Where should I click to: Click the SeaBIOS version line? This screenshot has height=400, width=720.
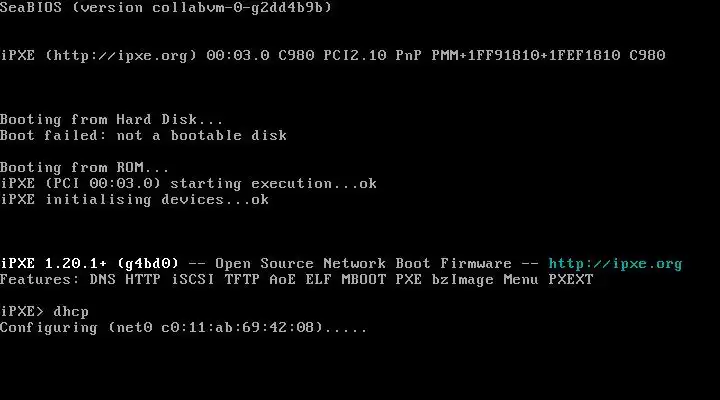click(x=166, y=7)
